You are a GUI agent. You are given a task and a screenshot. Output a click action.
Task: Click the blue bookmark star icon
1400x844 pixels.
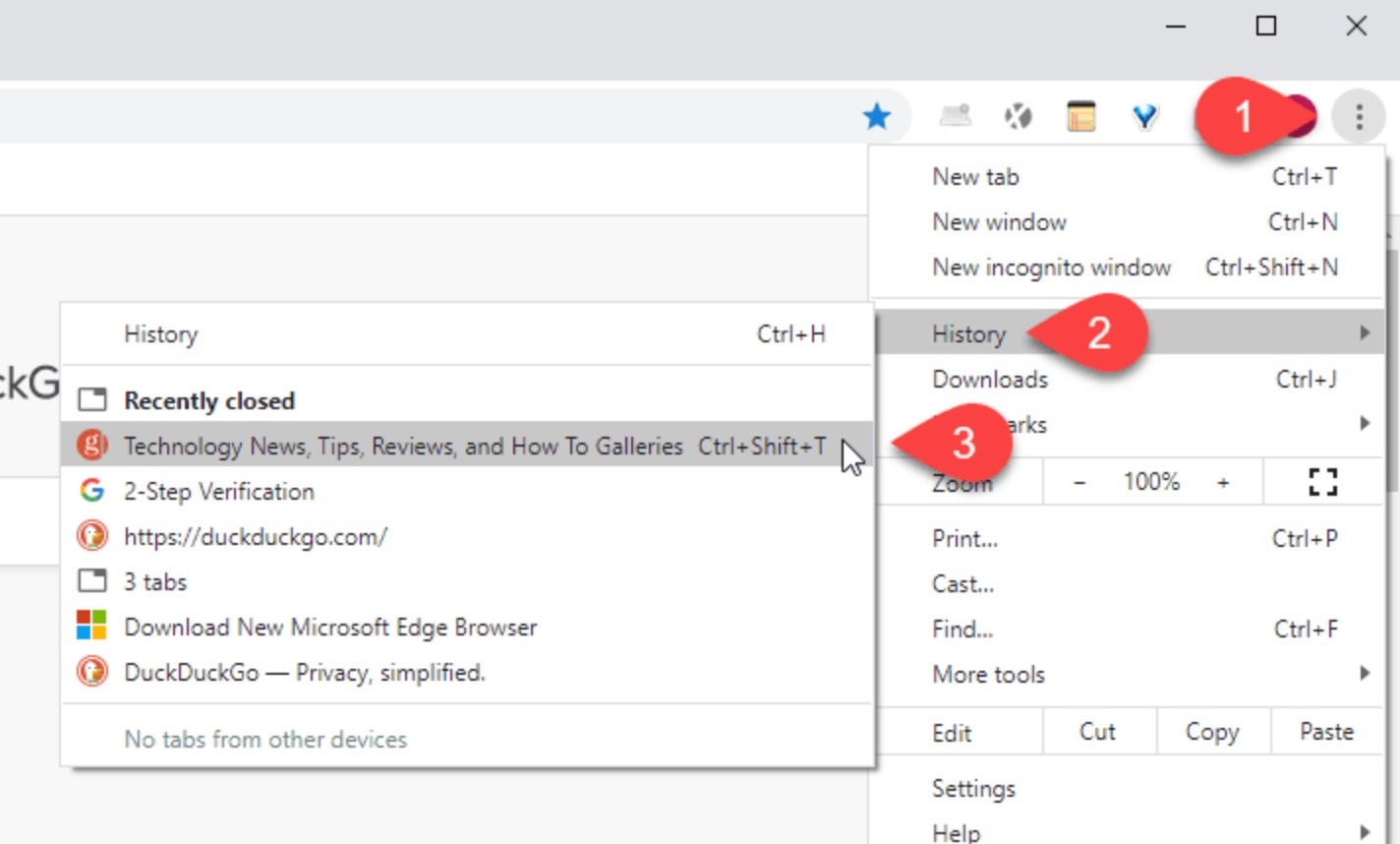[x=876, y=117]
